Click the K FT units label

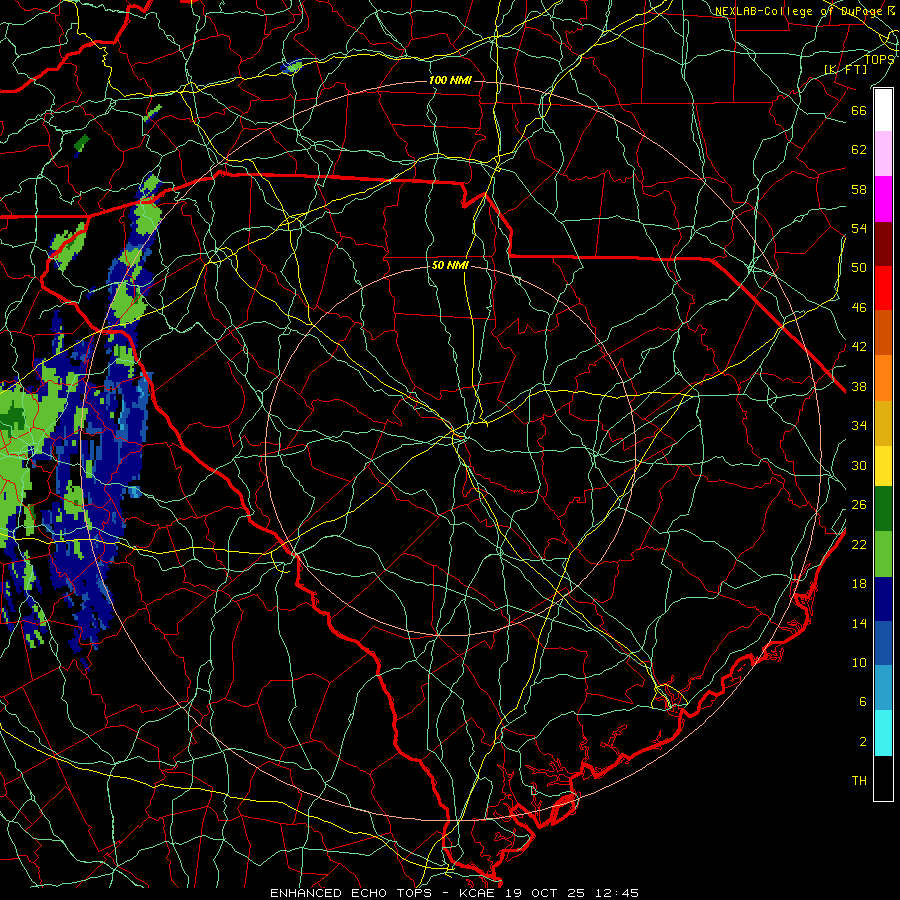coord(845,70)
